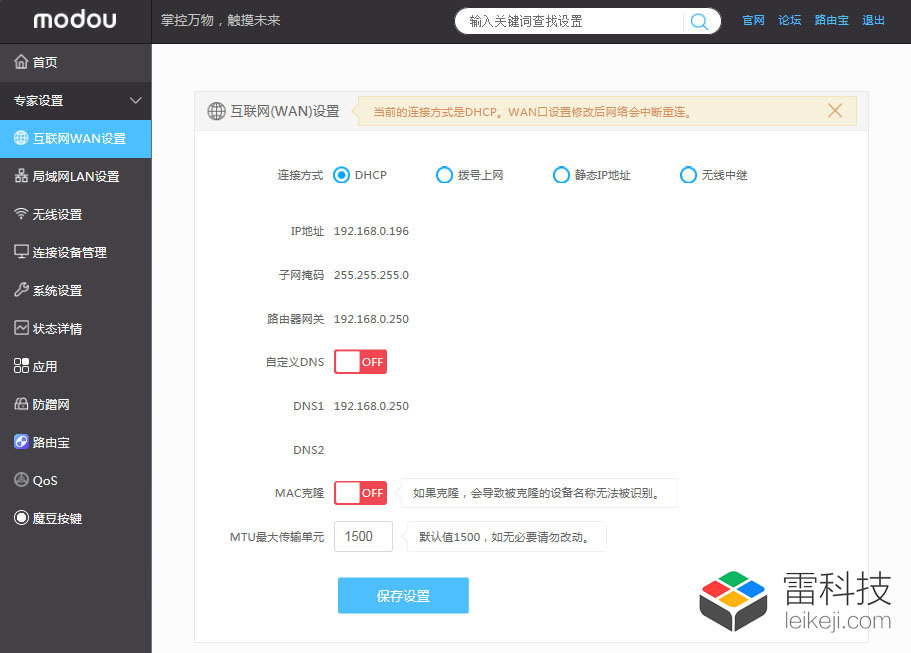Choose the 静态IP地址 connection mode
911x653 pixels.
[561, 175]
